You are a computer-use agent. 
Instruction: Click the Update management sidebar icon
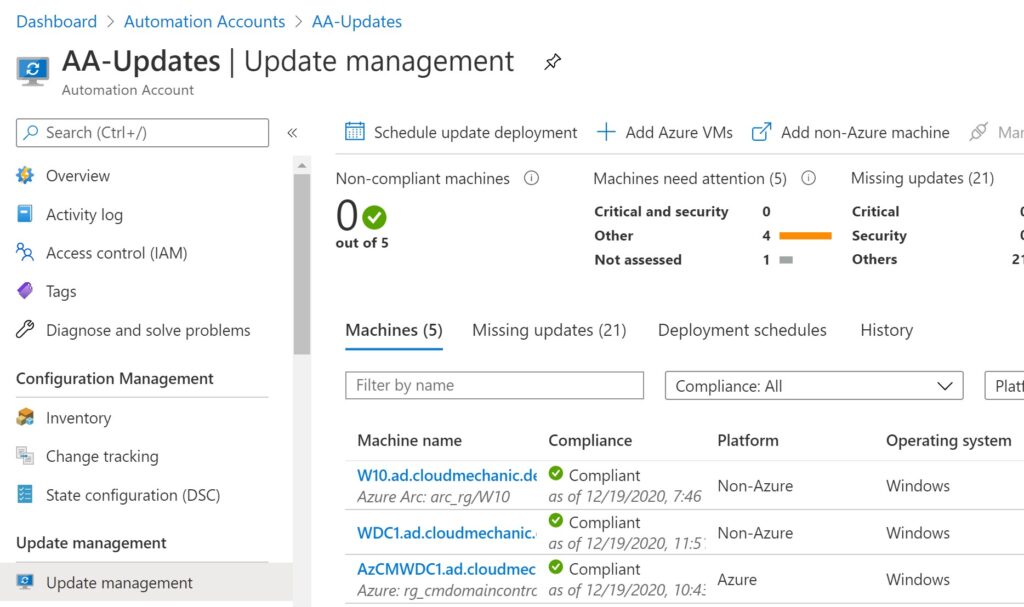25,582
